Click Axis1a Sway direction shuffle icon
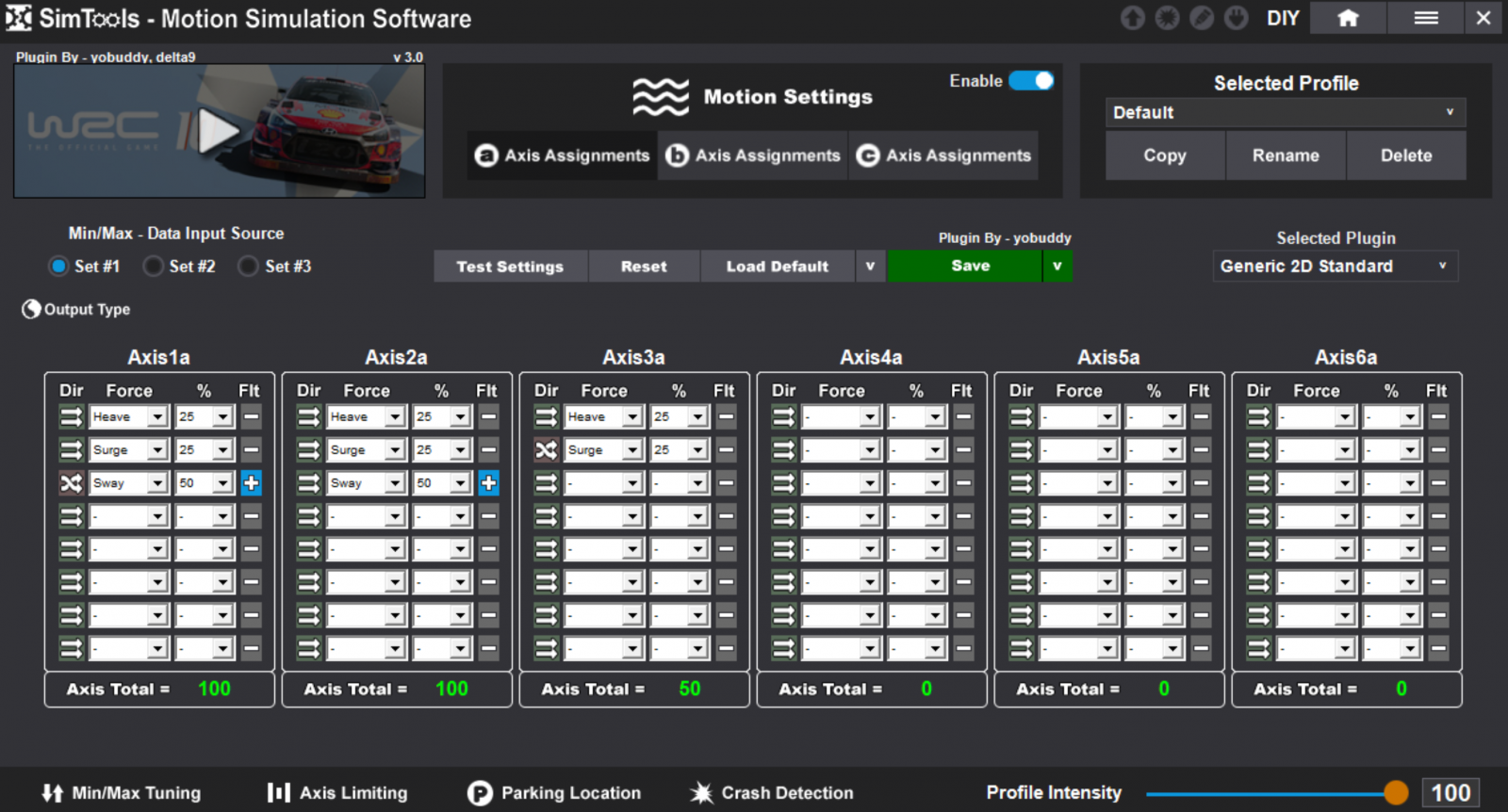Image resolution: width=1508 pixels, height=812 pixels. coord(71,483)
